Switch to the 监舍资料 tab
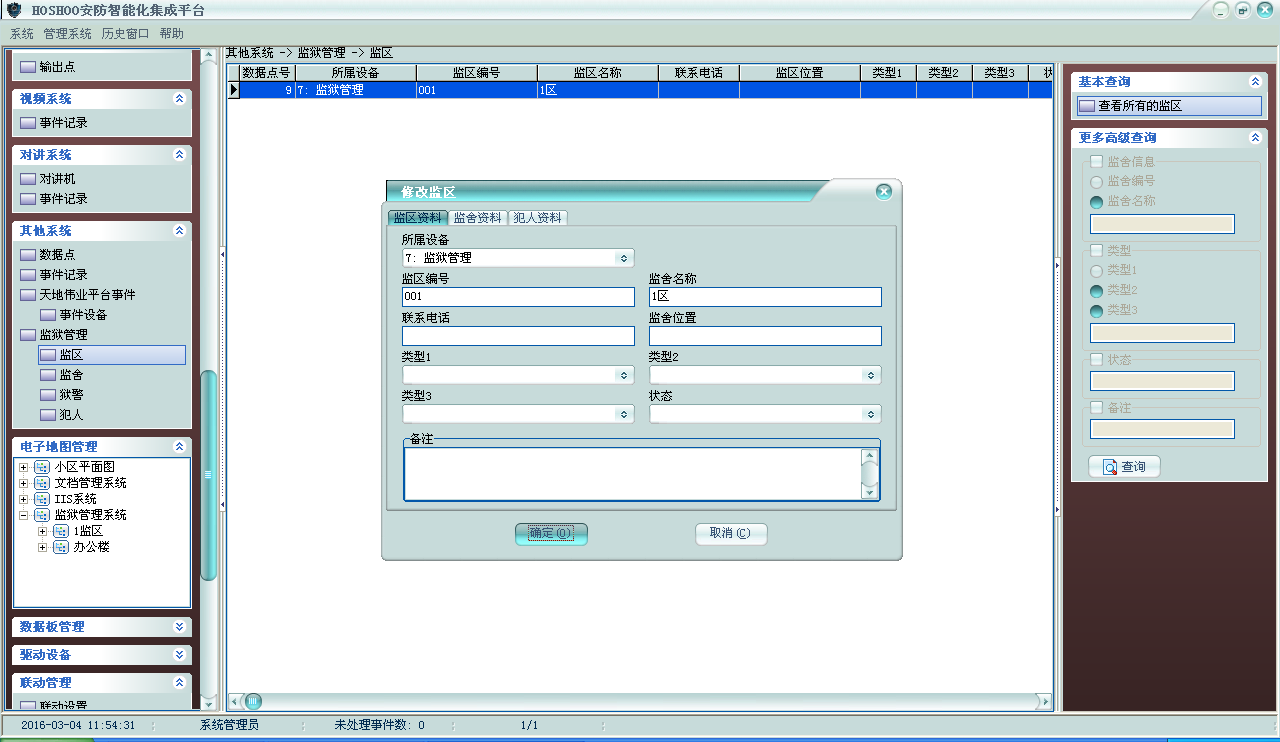This screenshot has width=1280, height=742. pos(477,218)
